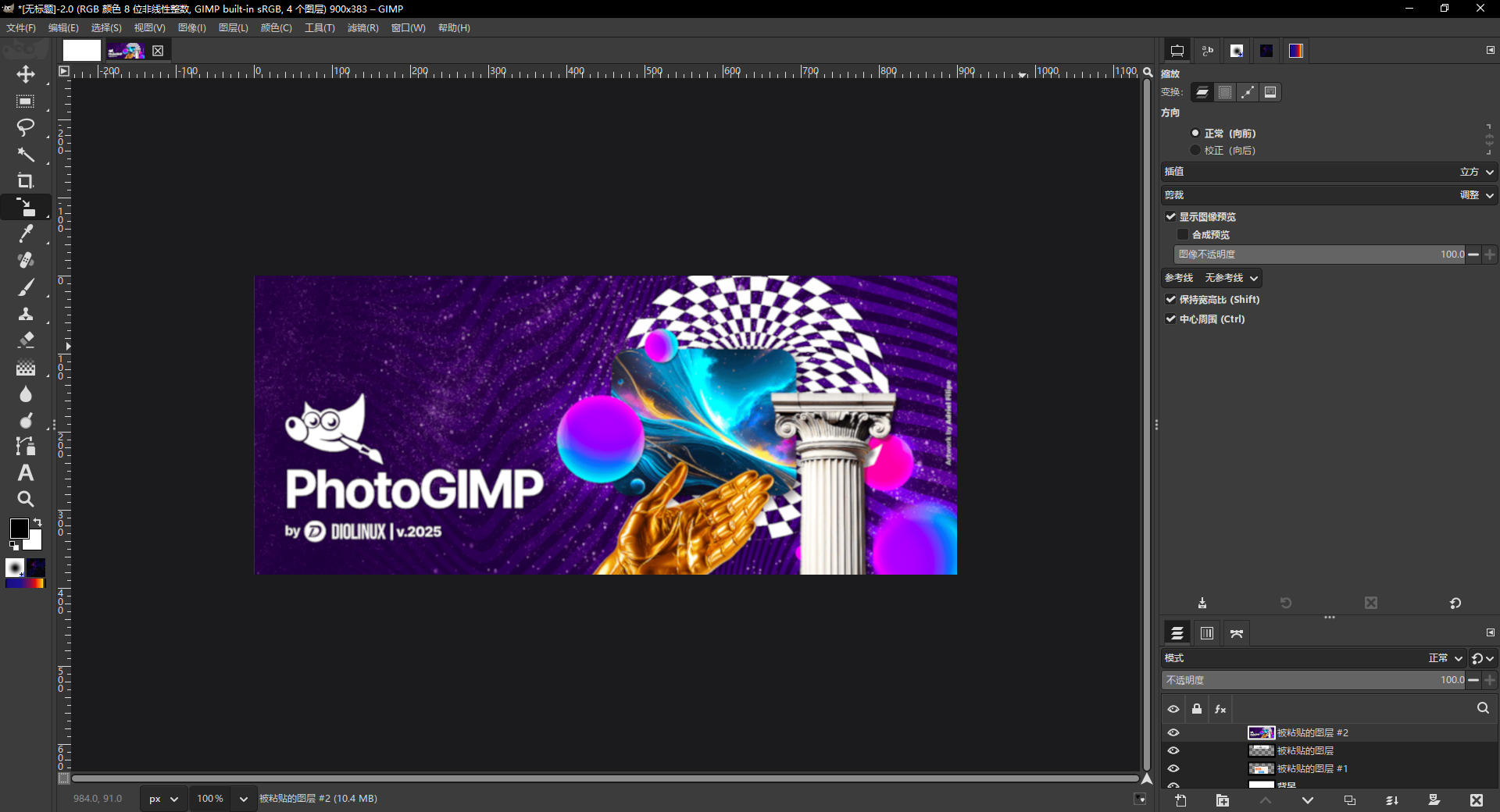The image size is (1500, 812).
Task: Pick the Fuzzy Select magic wand tool
Action: tap(26, 155)
